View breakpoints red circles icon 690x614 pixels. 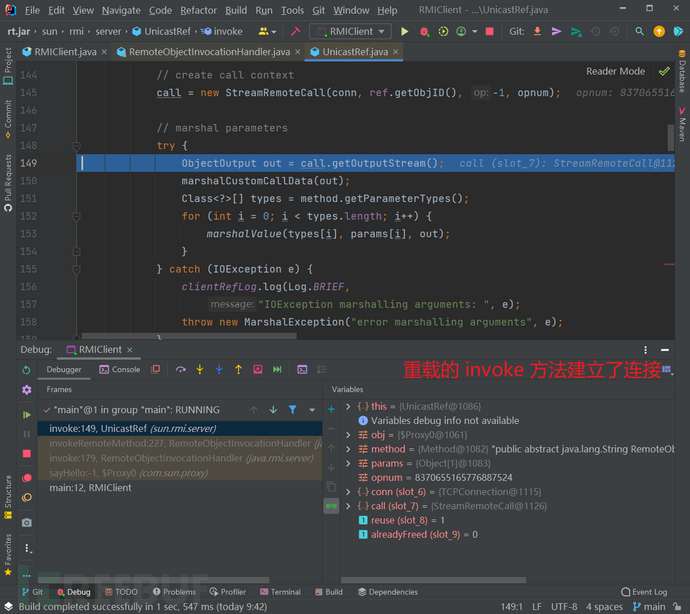click(26, 478)
